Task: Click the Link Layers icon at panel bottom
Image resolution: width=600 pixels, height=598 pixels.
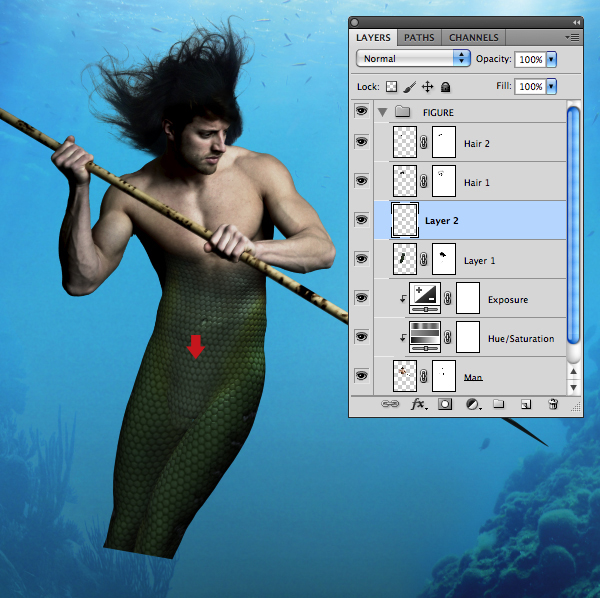Action: coord(390,404)
